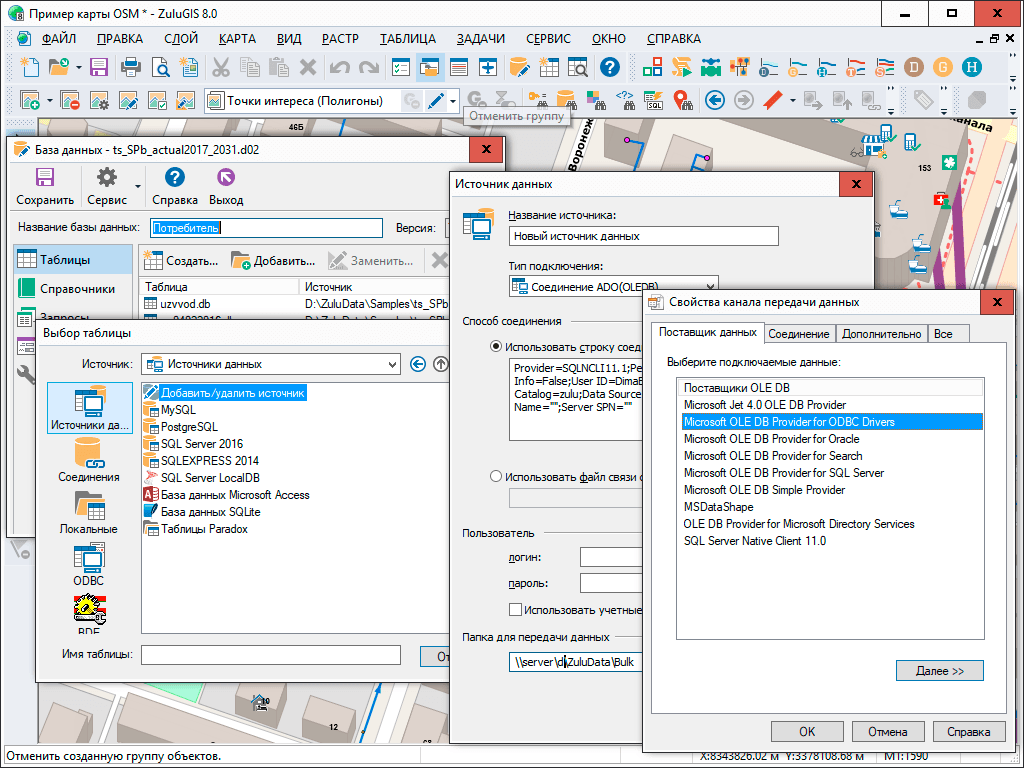Enable the 'Использовать учетные' checkbox
Image resolution: width=1024 pixels, height=768 pixels.
click(x=515, y=609)
